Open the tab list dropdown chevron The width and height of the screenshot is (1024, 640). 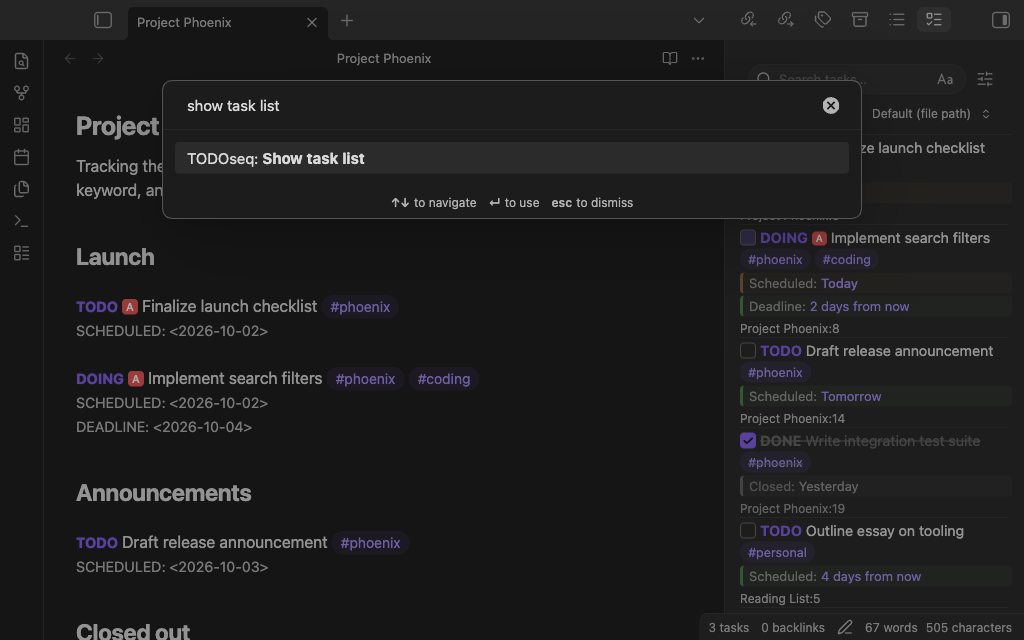(x=699, y=20)
